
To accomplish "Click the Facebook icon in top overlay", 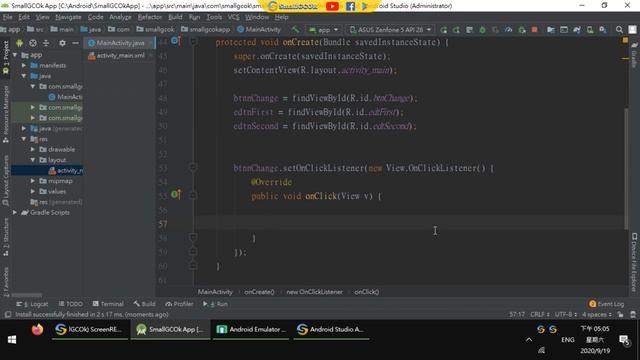I will coord(350,6).
